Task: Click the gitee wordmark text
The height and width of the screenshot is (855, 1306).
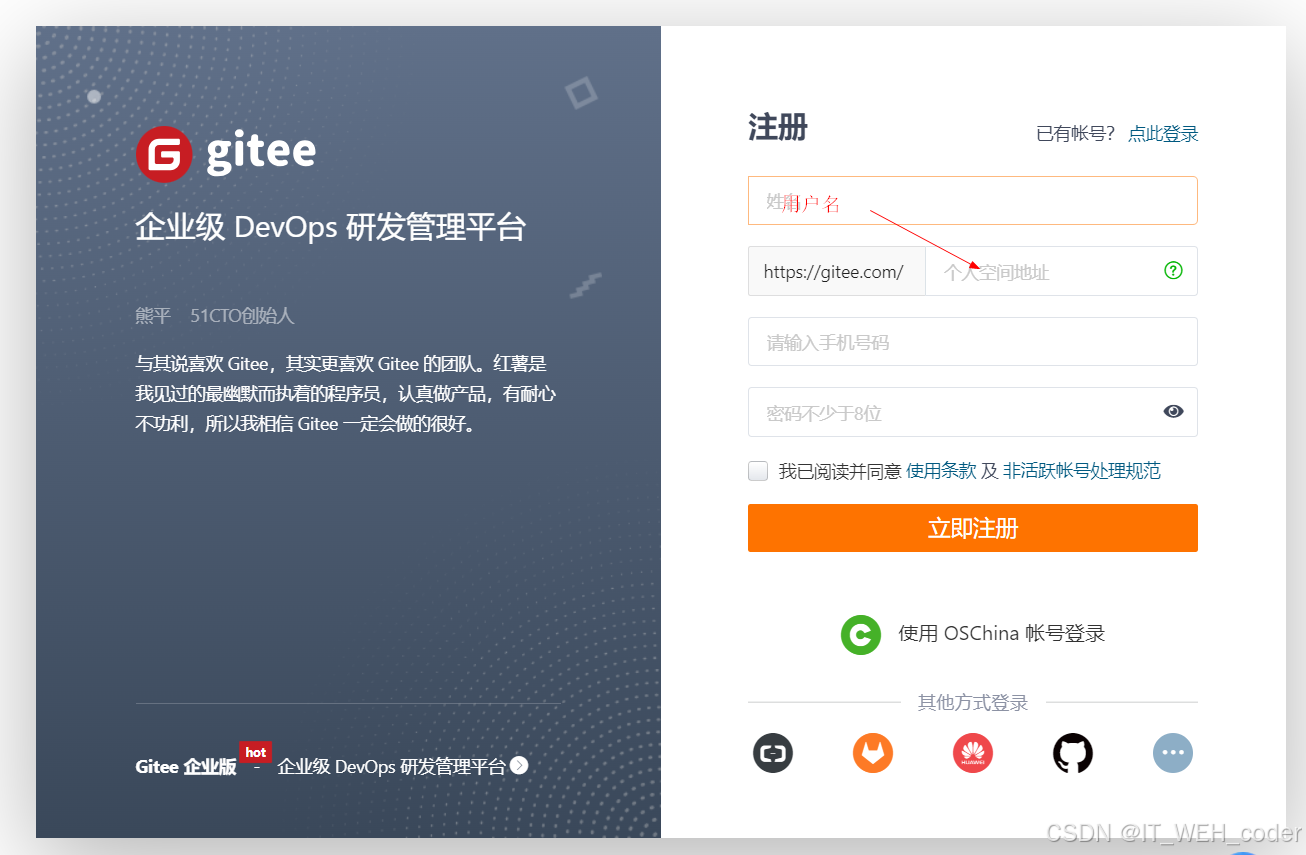Action: pos(261,152)
